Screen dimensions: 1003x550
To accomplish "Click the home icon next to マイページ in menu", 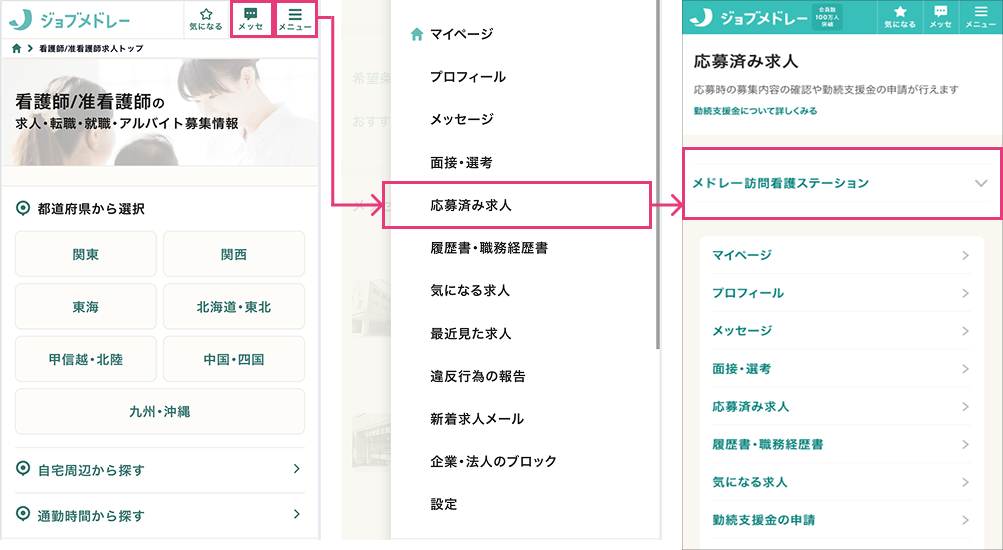I will [x=416, y=34].
